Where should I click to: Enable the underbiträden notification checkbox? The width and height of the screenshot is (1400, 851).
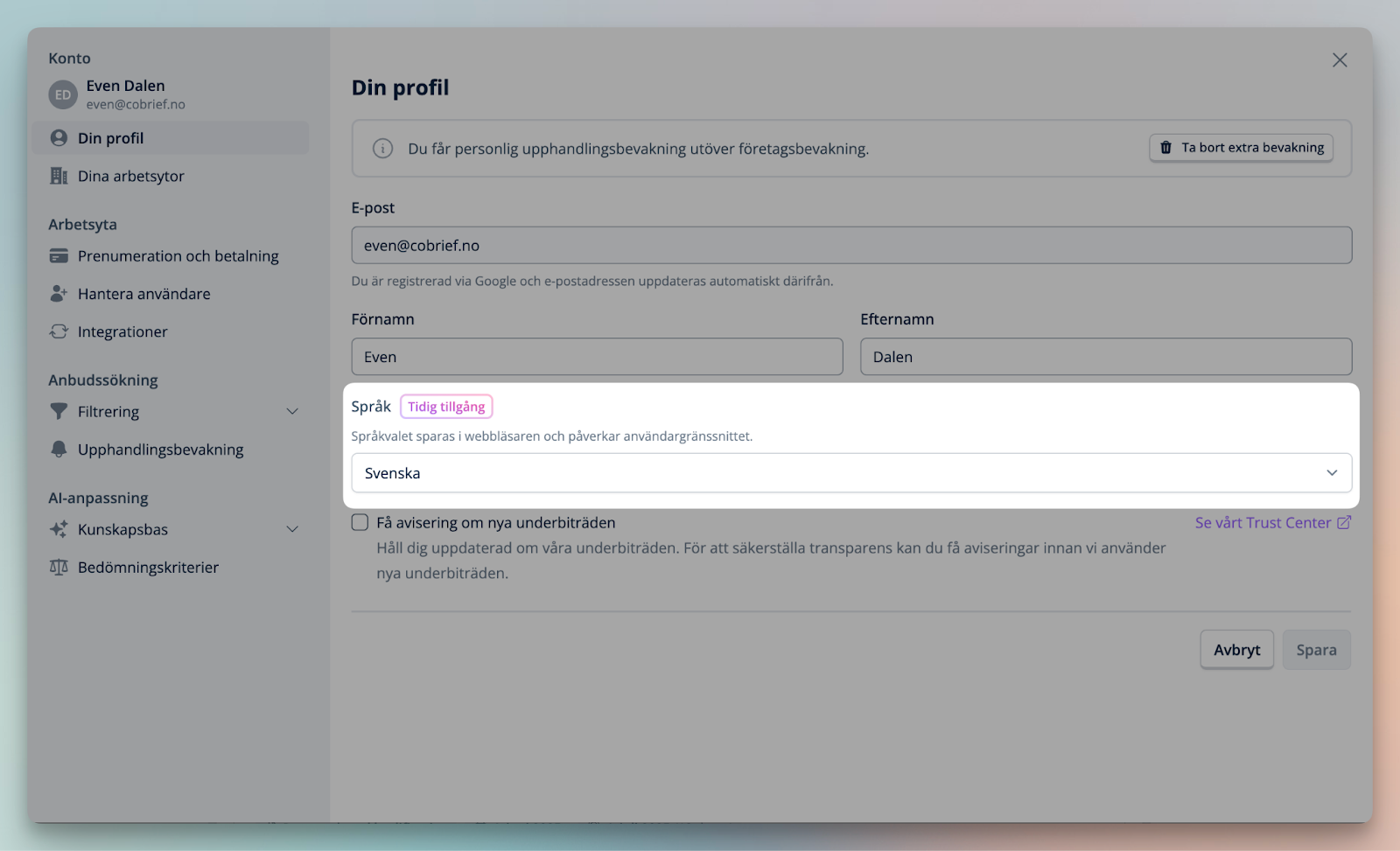(360, 522)
